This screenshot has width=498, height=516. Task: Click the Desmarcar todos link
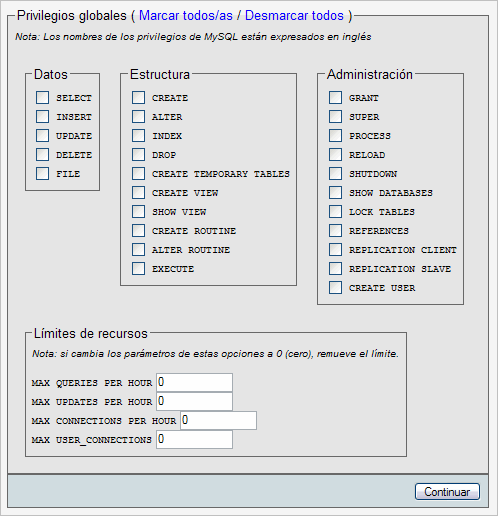click(294, 16)
